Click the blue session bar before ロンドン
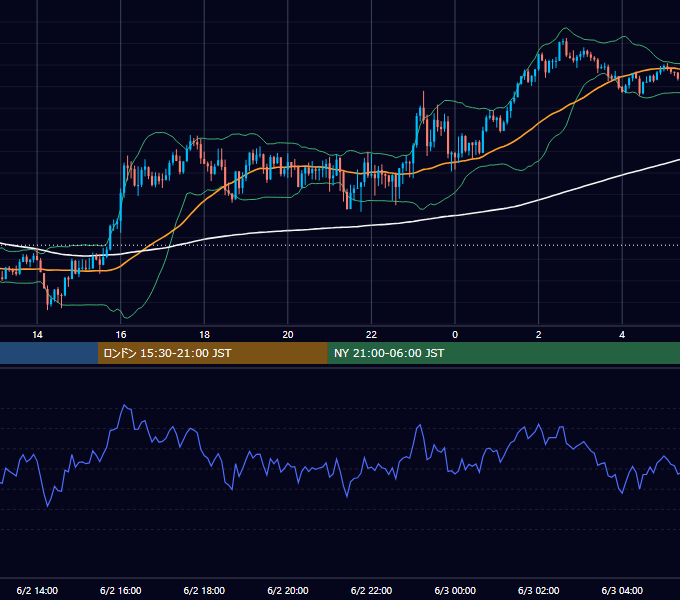 coord(49,353)
